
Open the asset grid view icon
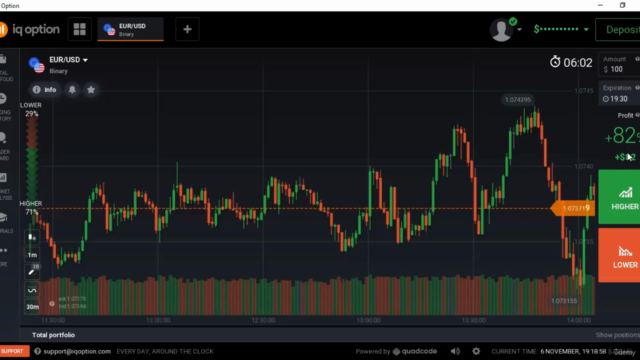coord(80,29)
